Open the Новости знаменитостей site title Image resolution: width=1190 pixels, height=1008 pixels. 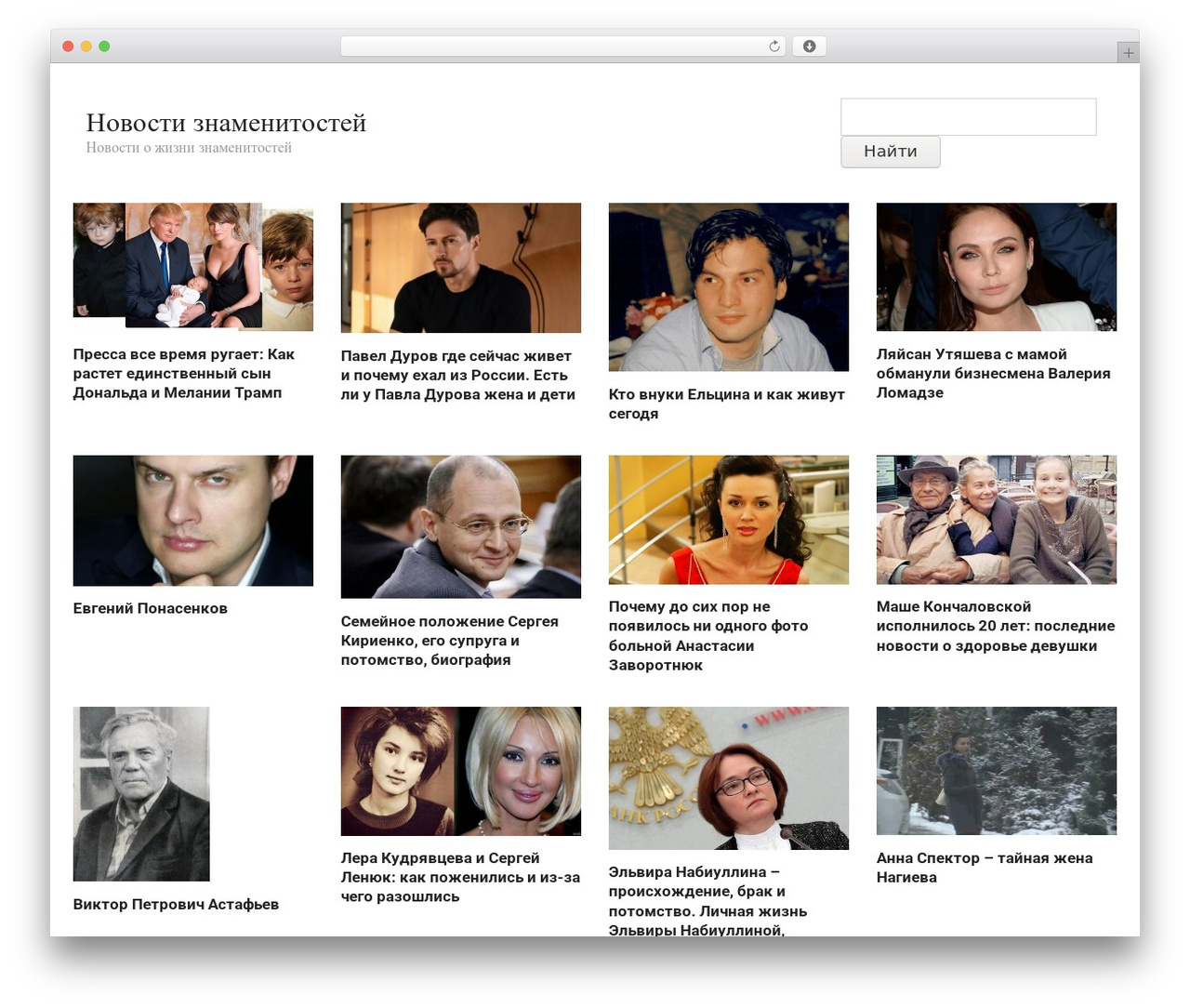click(226, 123)
